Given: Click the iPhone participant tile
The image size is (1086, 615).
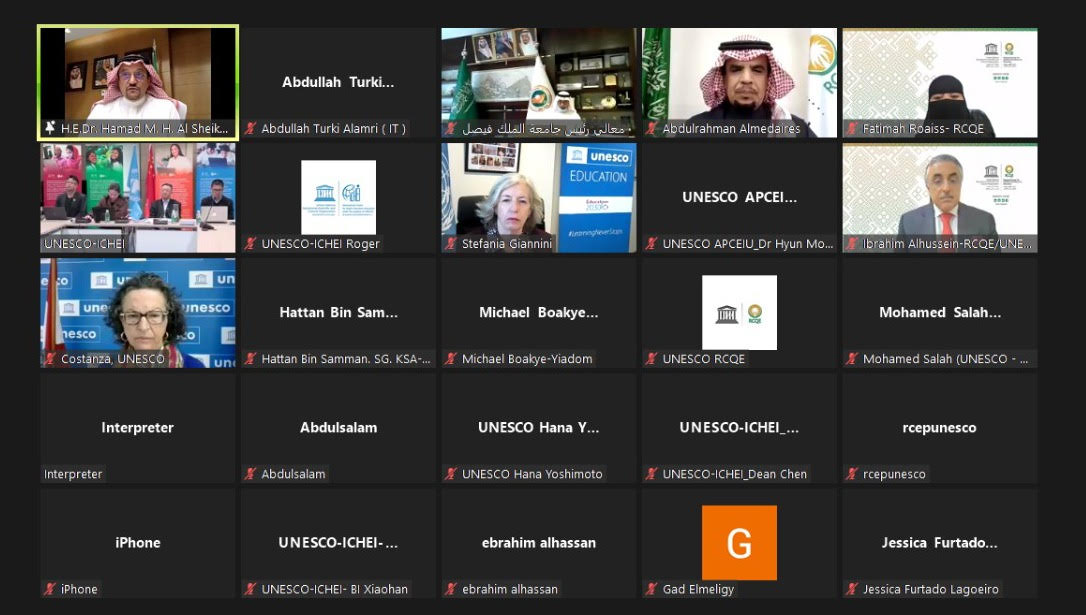Looking at the screenshot, I should 137,542.
